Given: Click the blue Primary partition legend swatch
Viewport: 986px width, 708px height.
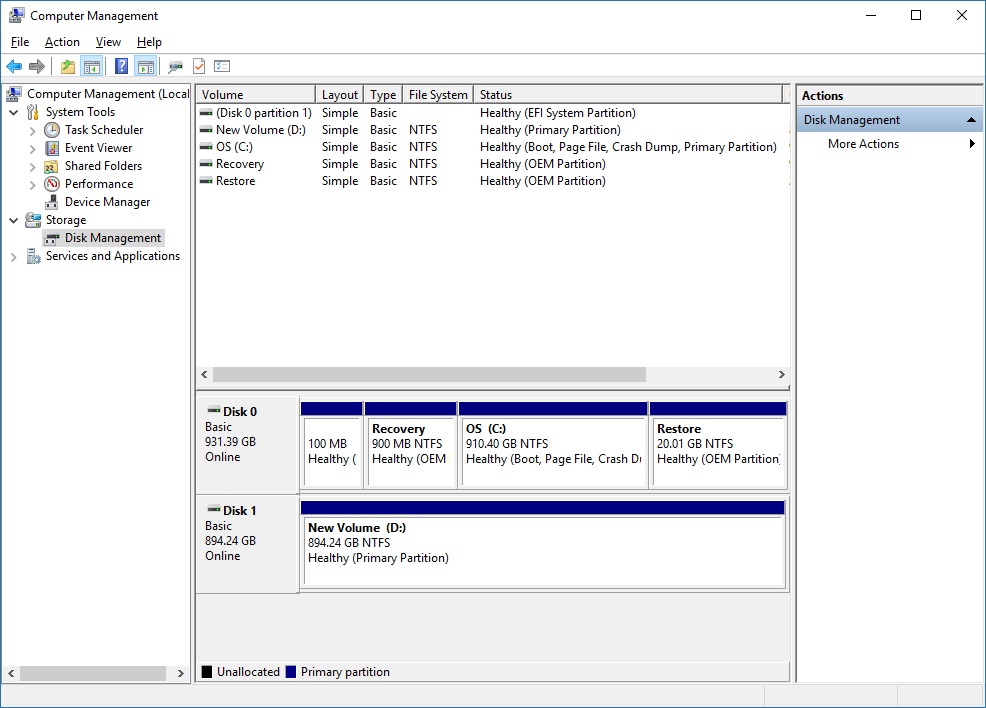Looking at the screenshot, I should 291,672.
